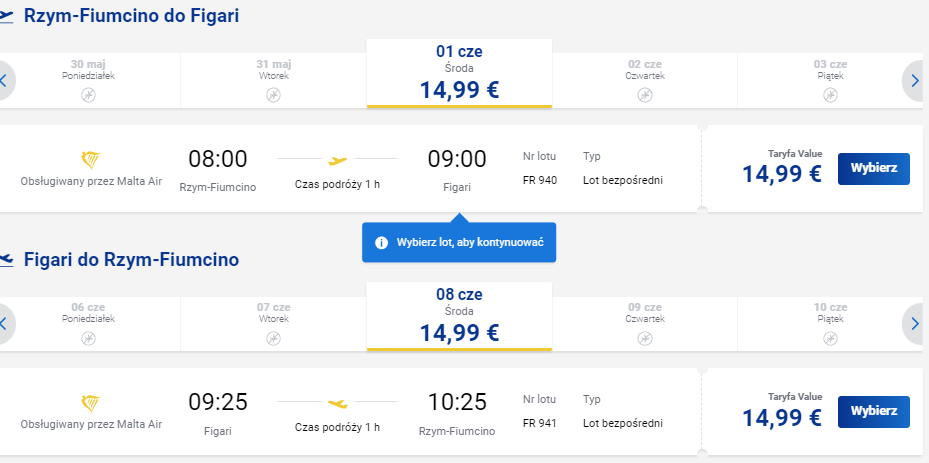Image resolution: width=929 pixels, height=463 pixels.
Task: Click the Figari 09:25 return flight card
Action: [351, 411]
